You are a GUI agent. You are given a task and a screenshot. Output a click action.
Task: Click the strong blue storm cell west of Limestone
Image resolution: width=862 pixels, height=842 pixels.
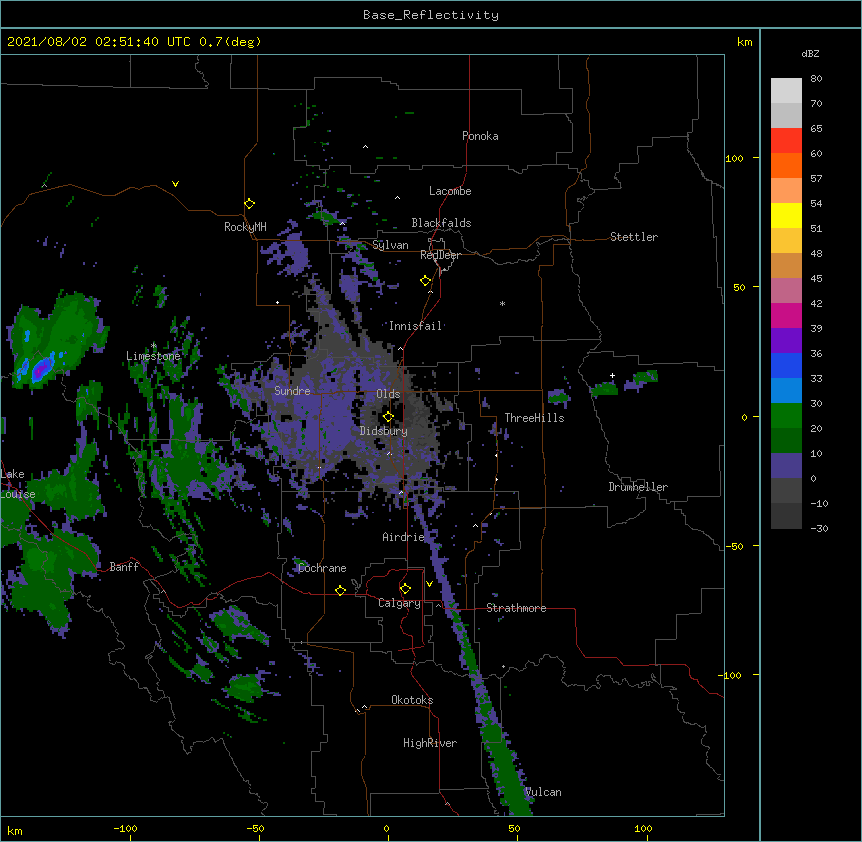point(40,368)
